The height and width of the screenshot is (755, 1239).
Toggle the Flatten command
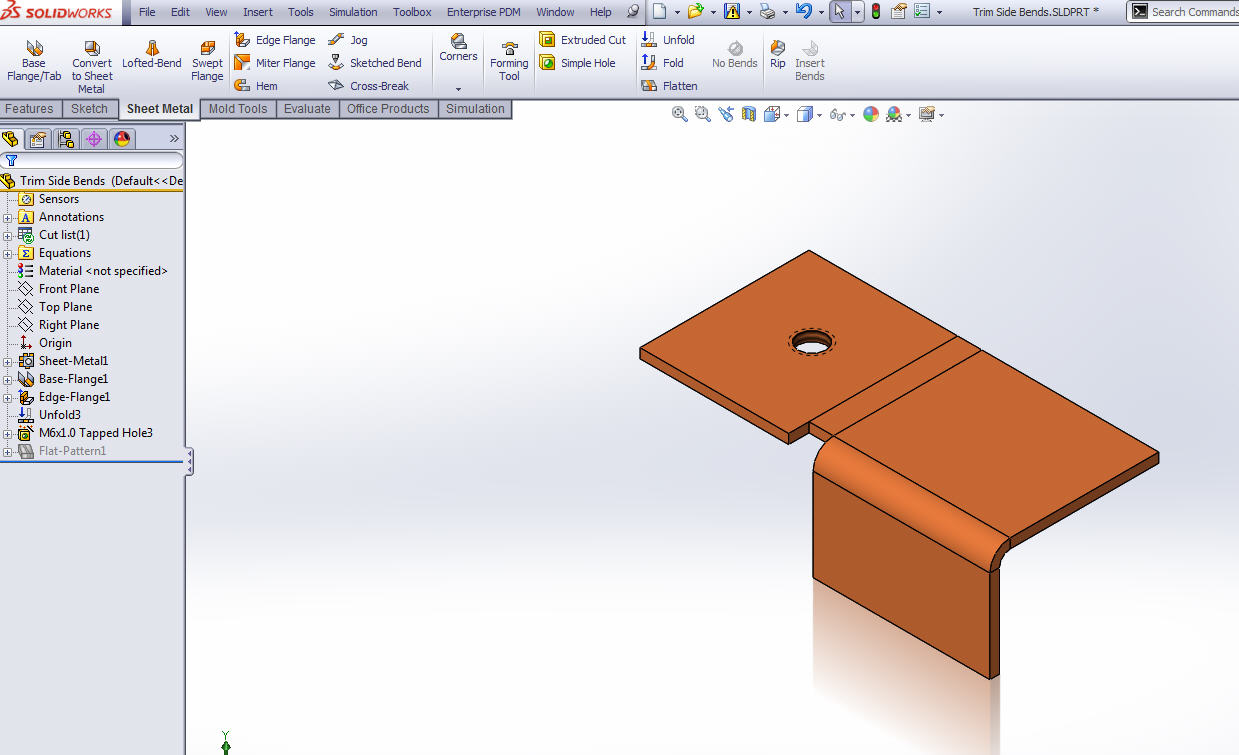point(670,86)
